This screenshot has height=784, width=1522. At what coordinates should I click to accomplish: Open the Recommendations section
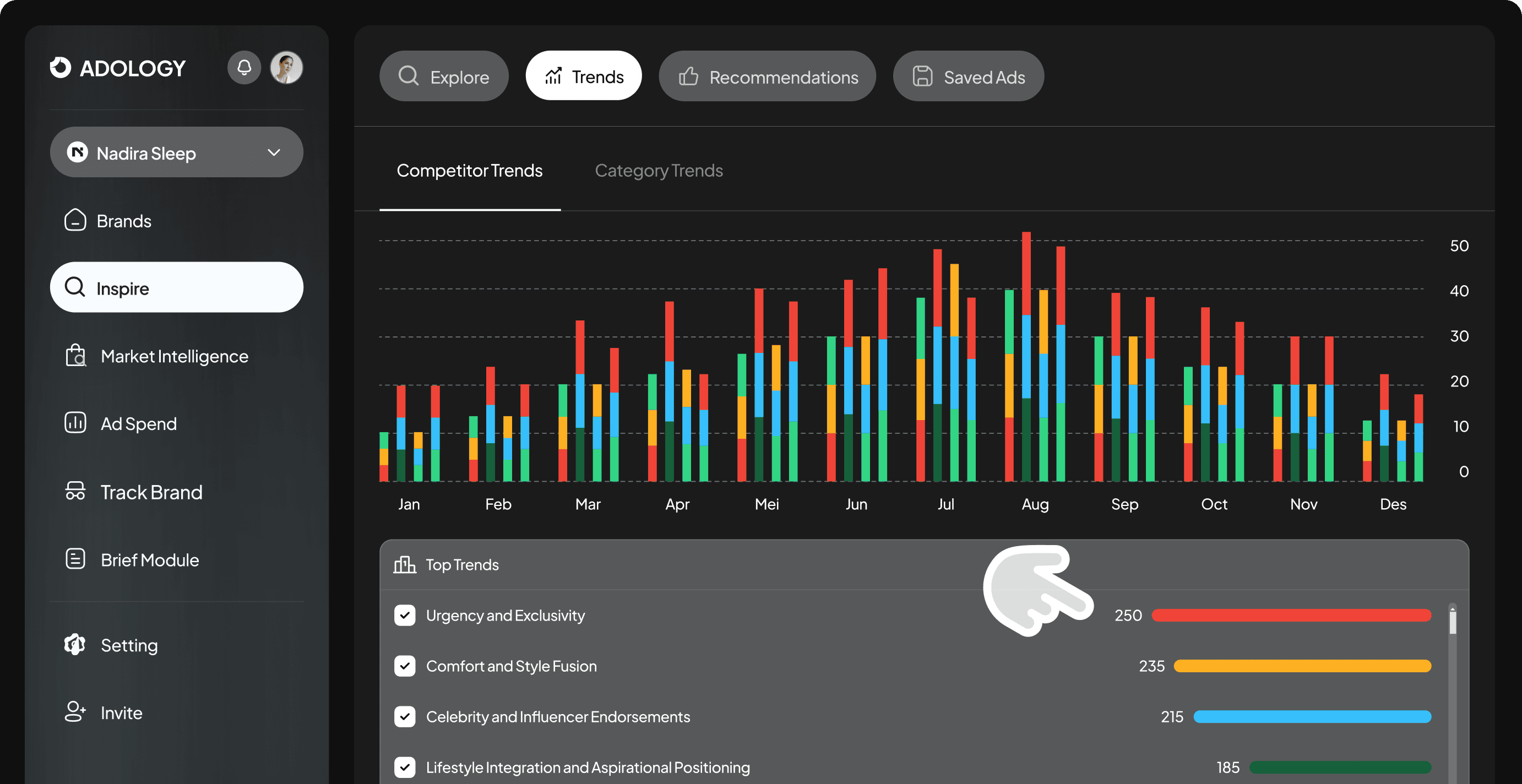(x=767, y=76)
